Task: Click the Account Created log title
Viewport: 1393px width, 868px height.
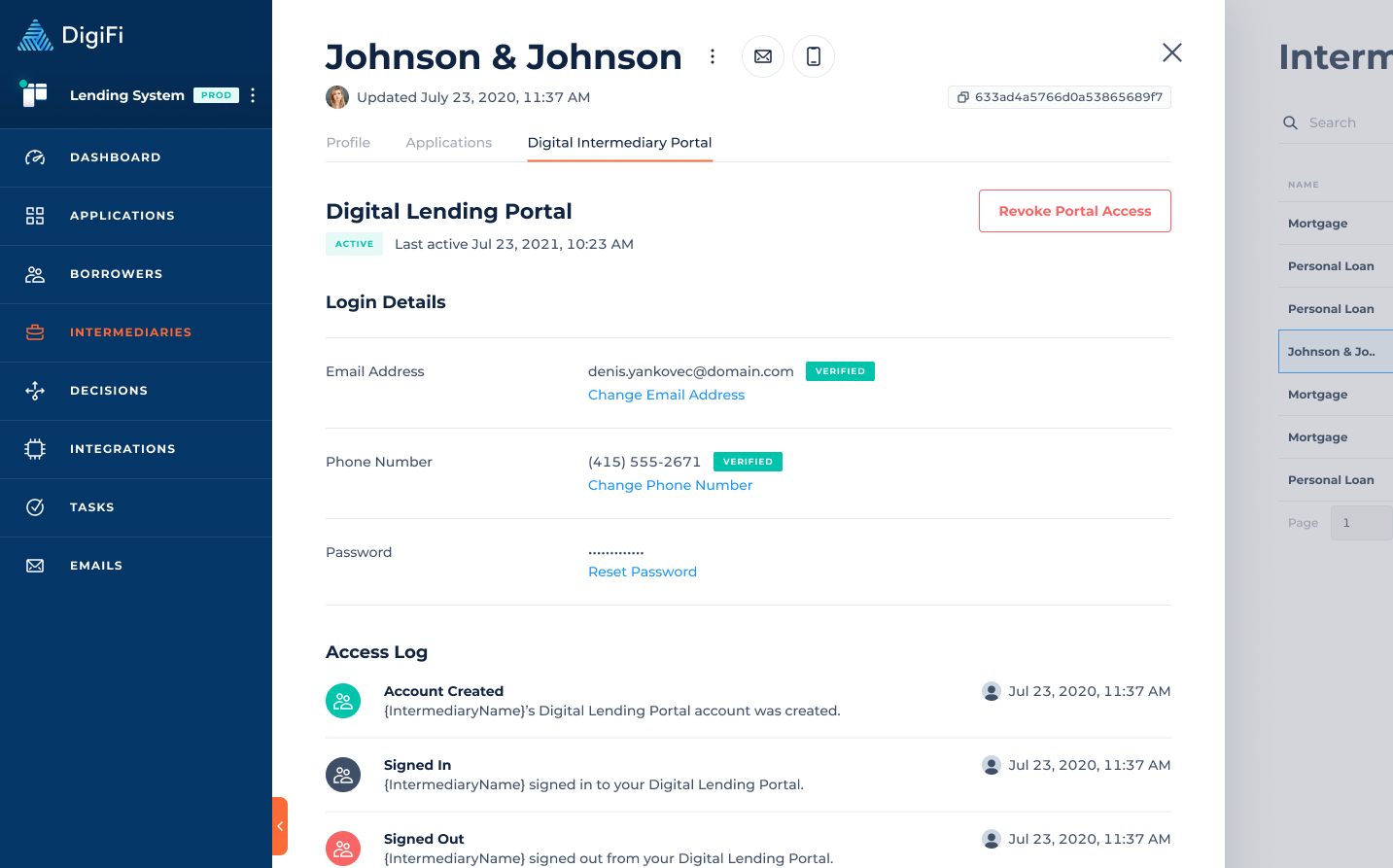Action: pos(443,691)
